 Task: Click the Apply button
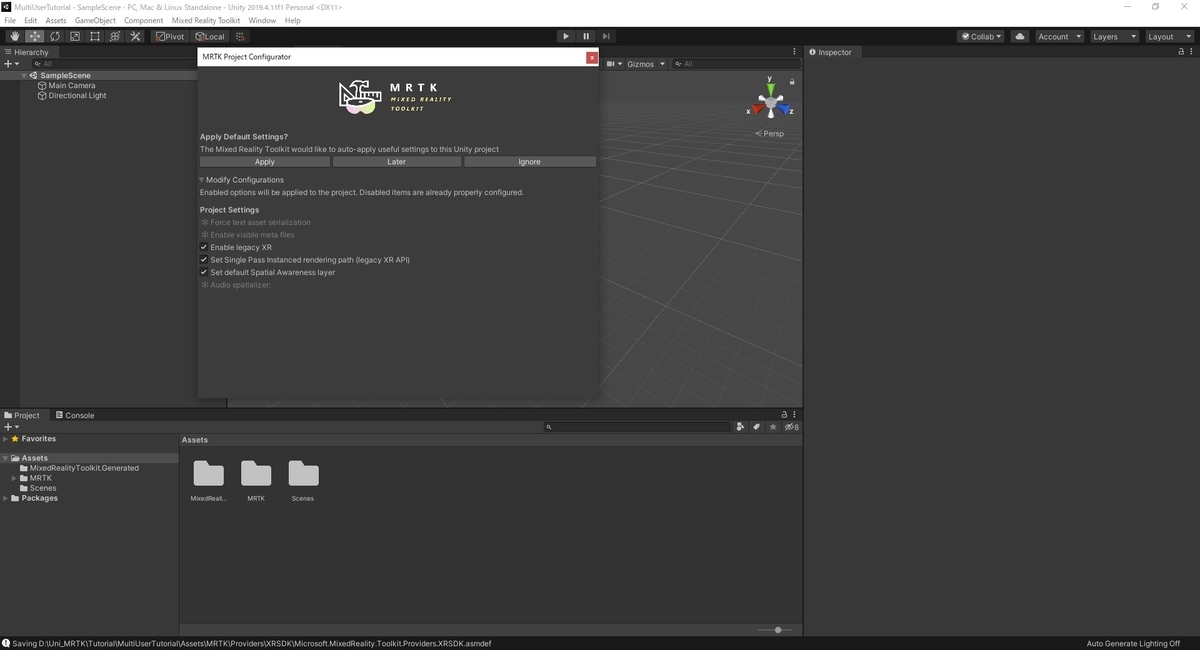265,162
